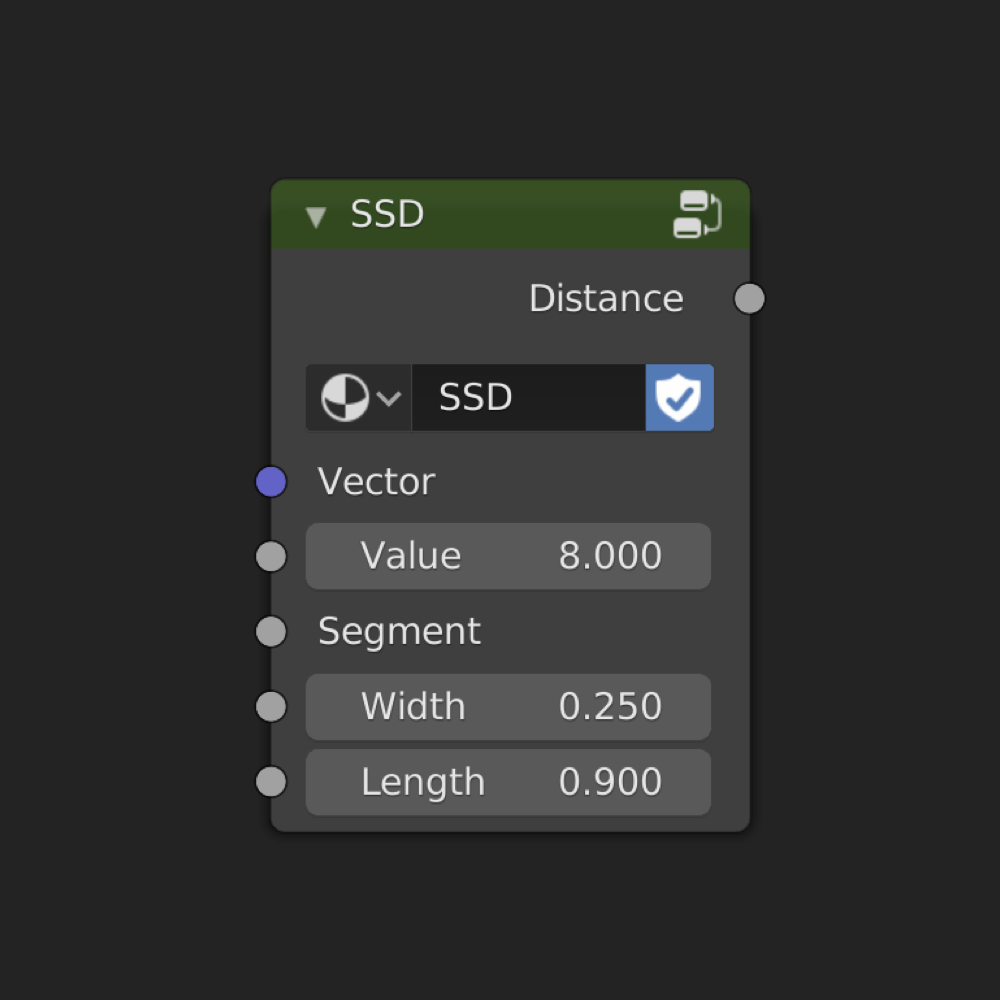Click the Vector input label
Screen dimensions: 1000x1000
point(376,482)
